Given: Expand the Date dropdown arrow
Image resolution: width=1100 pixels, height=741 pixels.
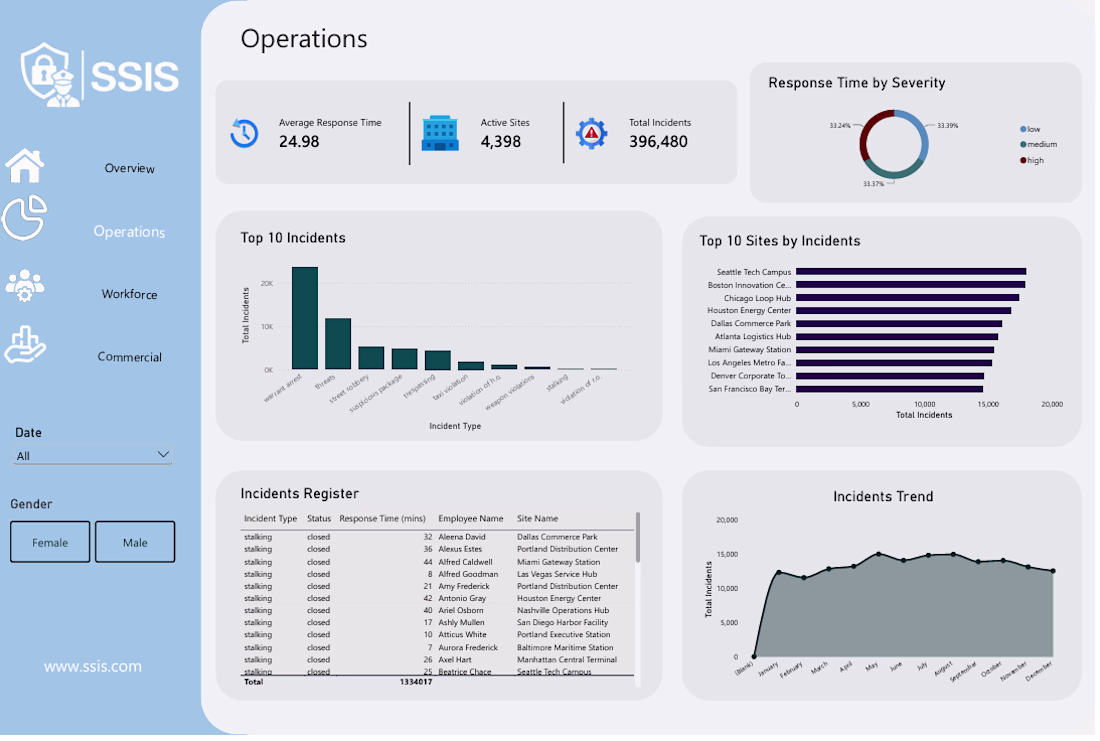Looking at the screenshot, I should [163, 455].
